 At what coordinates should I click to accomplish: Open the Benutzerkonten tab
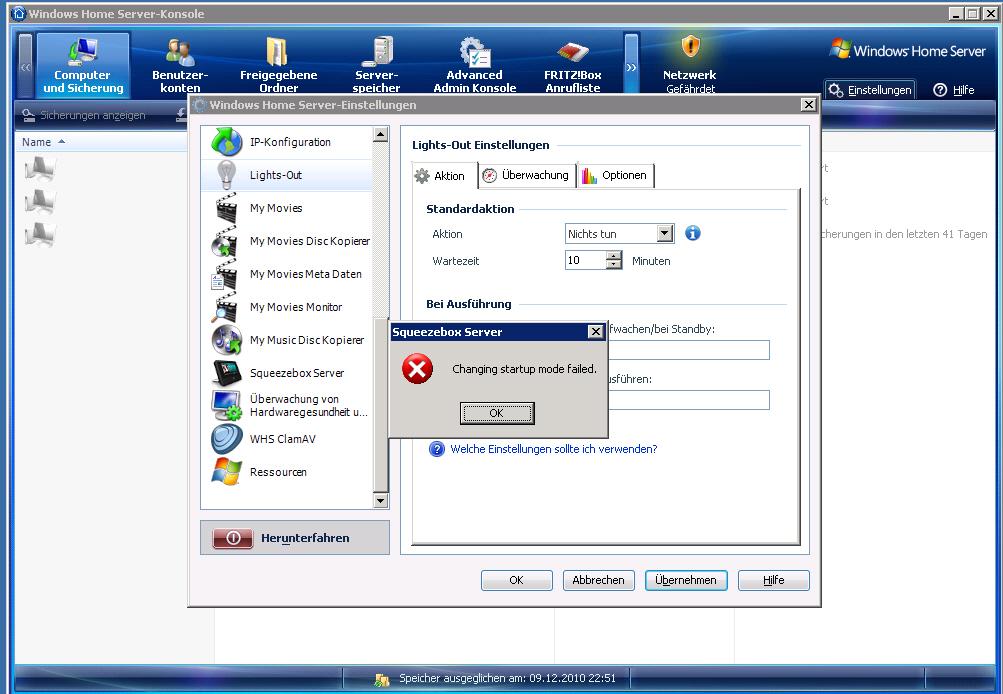180,65
